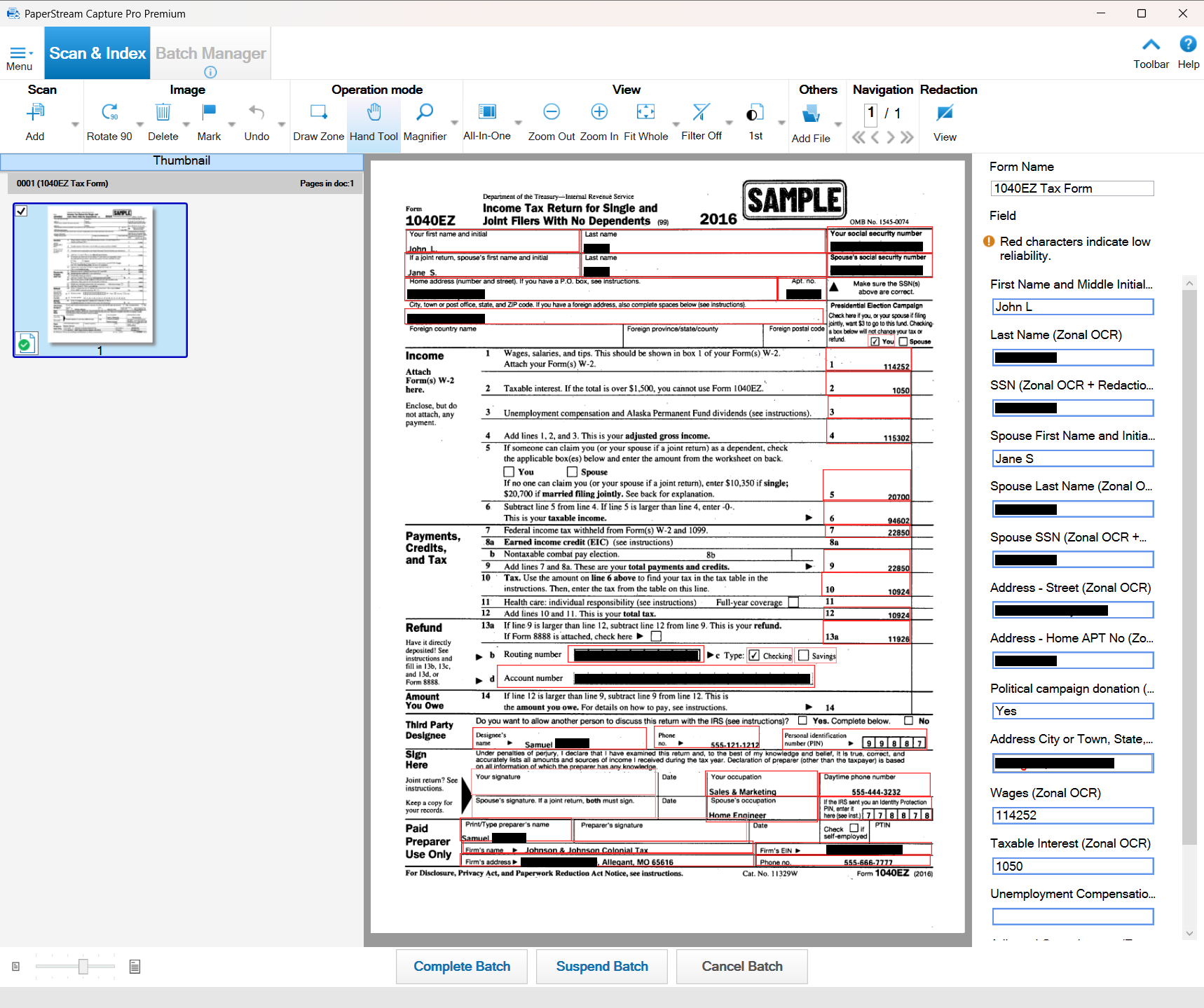Image resolution: width=1204 pixels, height=1008 pixels.
Task: Go to the previous page
Action: pos(875,137)
